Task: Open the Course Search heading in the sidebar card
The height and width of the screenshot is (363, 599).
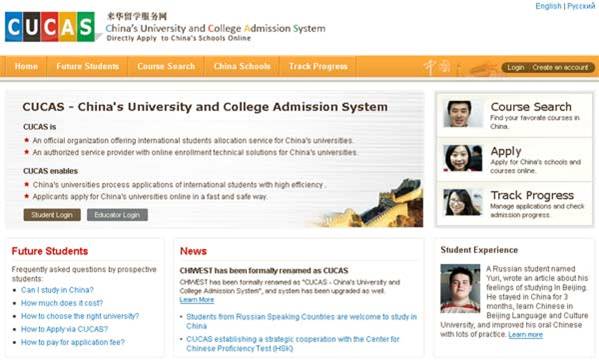Action: click(531, 107)
